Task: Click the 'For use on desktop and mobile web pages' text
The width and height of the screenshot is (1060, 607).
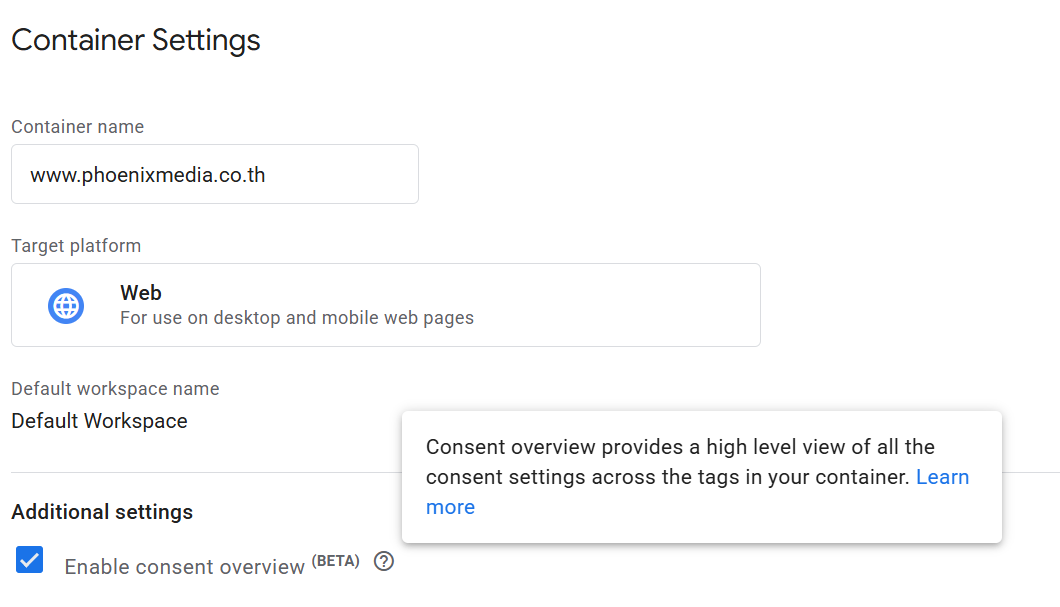Action: pos(297,318)
